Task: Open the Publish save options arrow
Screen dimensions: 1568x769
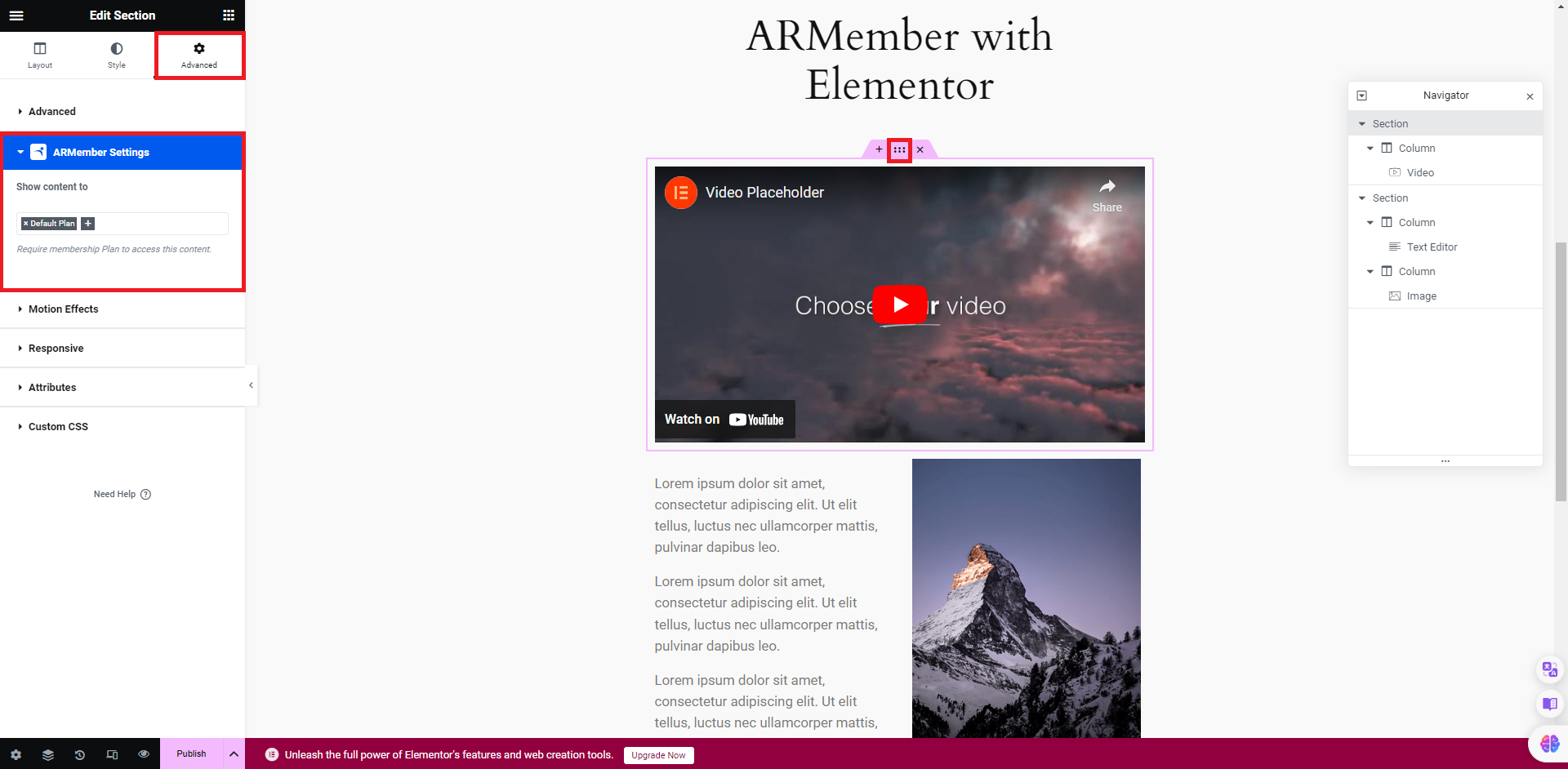Action: [x=234, y=754]
